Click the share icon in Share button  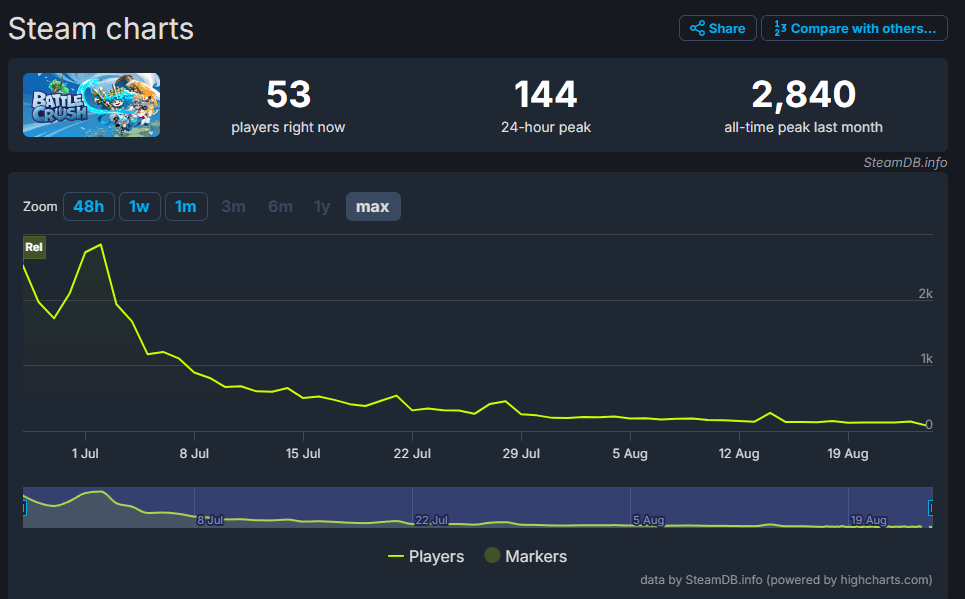click(x=697, y=28)
